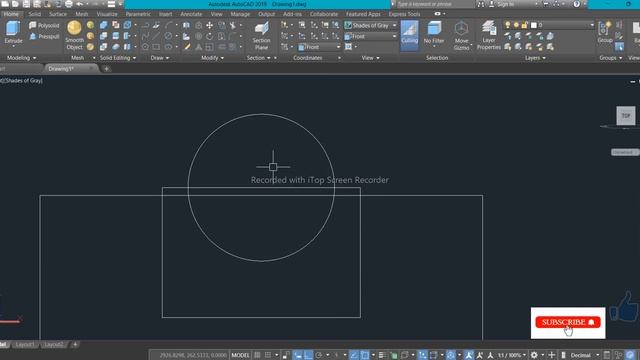Click the TOP face of the ViewCube
The width and height of the screenshot is (640, 360).
point(626,116)
